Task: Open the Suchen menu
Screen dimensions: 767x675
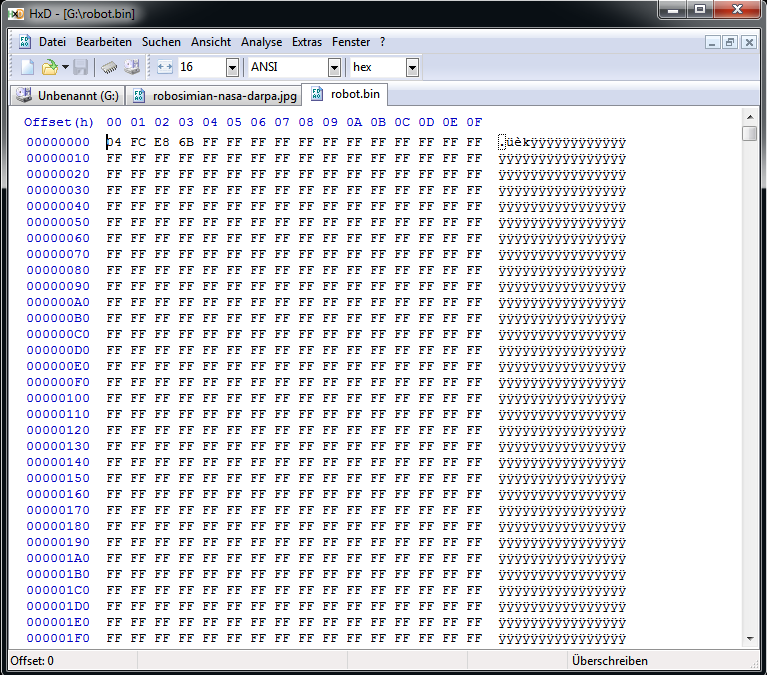Action: tap(161, 42)
